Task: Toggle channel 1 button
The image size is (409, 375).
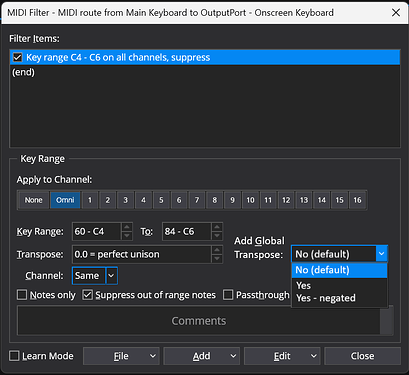Action: [90, 200]
